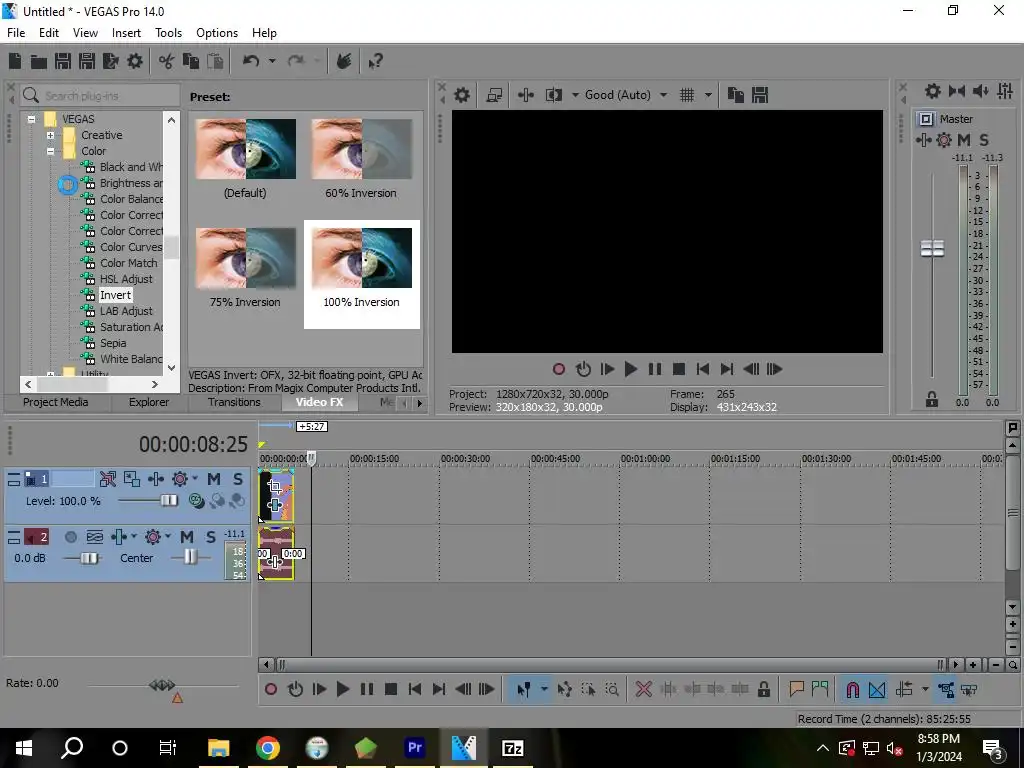The height and width of the screenshot is (768, 1024).
Task: Click the Insert Region icon
Action: pyautogui.click(x=820, y=689)
